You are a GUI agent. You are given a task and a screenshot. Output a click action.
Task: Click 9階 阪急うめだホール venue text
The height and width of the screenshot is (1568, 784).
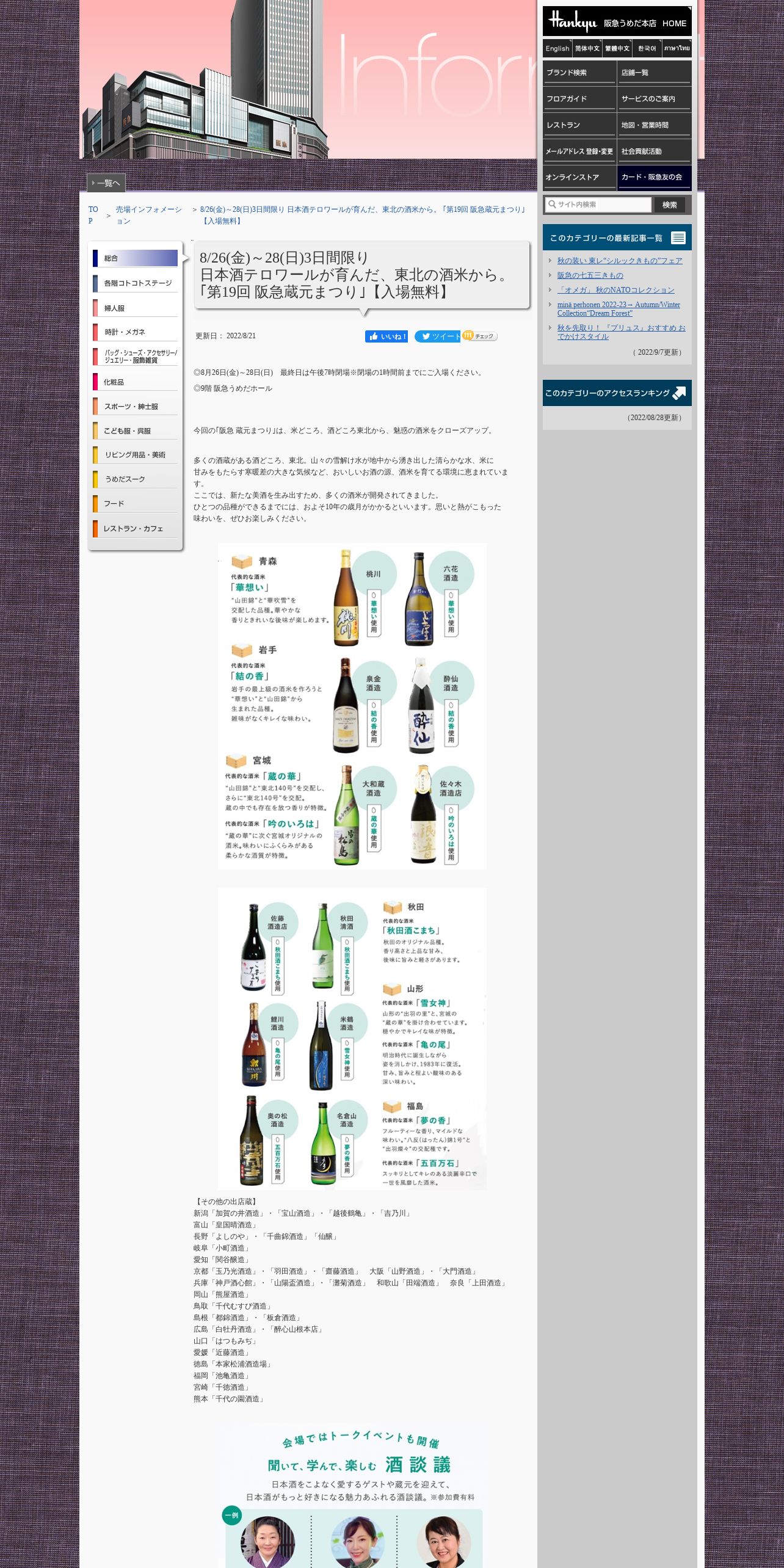pyautogui.click(x=233, y=388)
